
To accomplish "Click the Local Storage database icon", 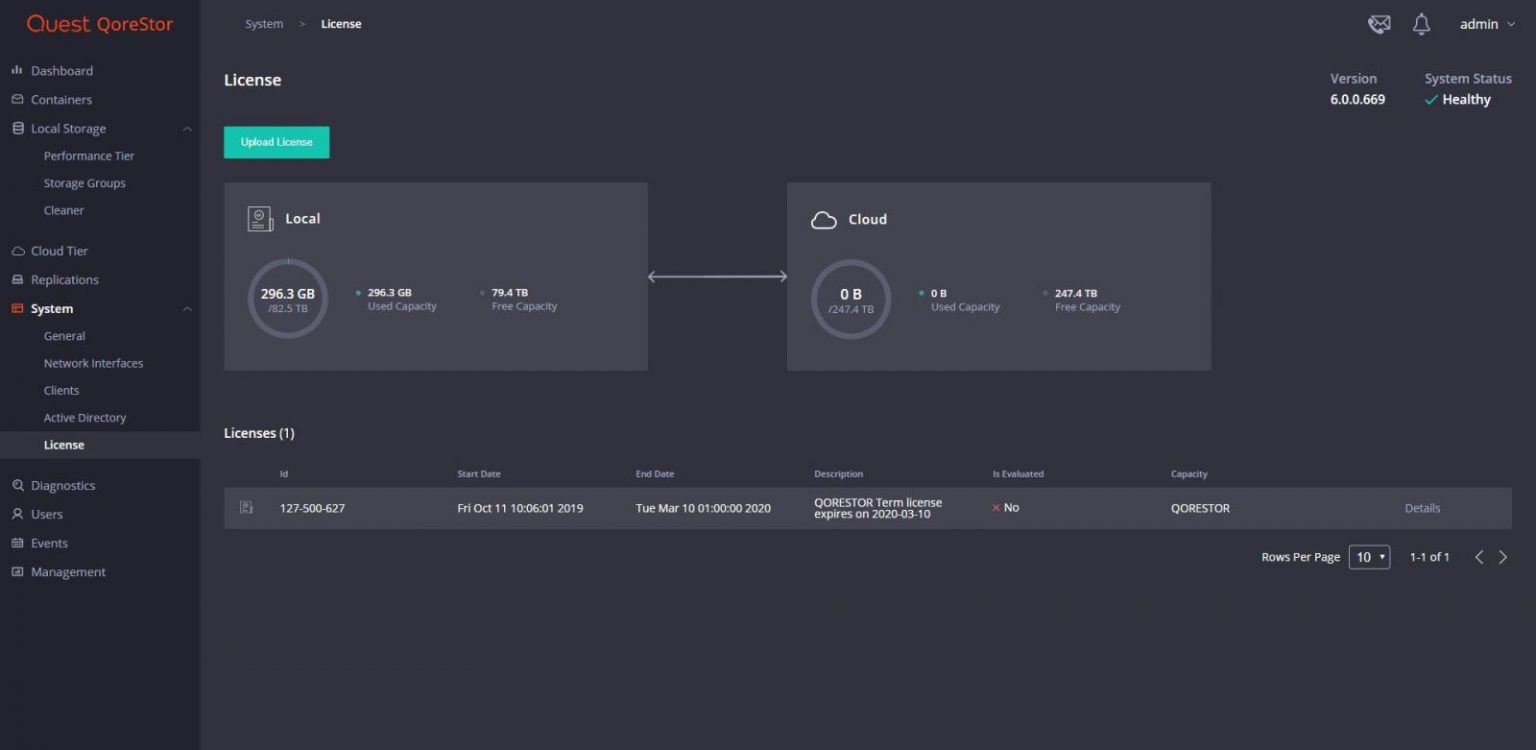I will pyautogui.click(x=17, y=129).
